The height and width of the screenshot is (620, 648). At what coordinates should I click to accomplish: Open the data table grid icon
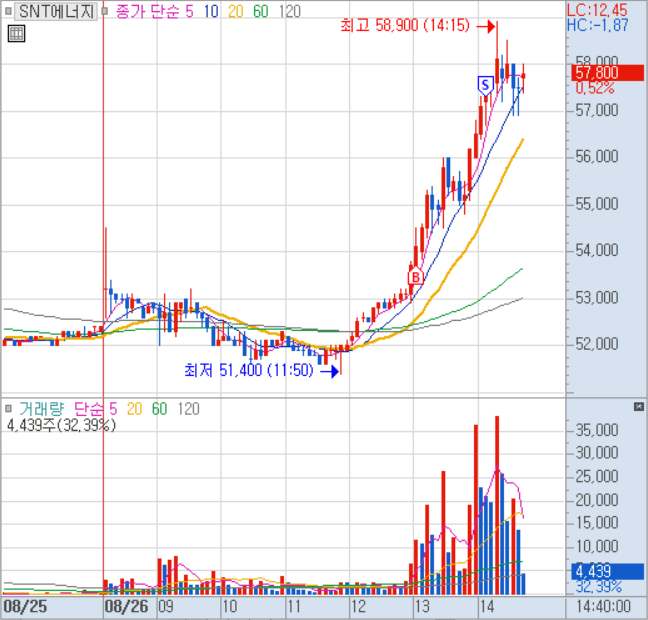[15, 34]
